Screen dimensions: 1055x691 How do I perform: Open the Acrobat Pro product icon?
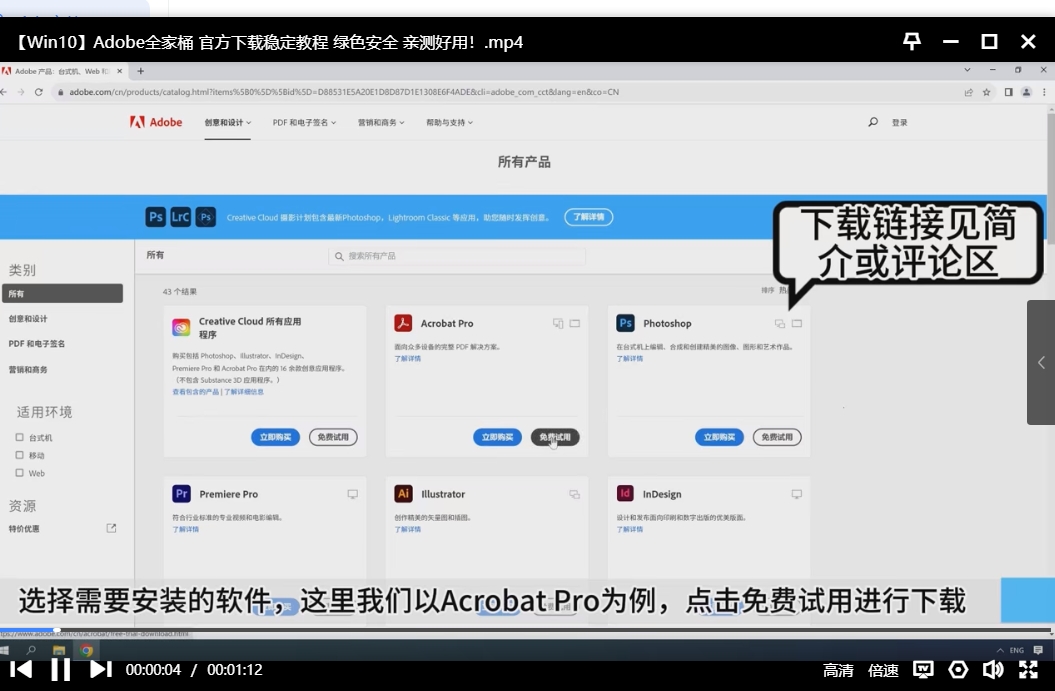[x=404, y=322]
